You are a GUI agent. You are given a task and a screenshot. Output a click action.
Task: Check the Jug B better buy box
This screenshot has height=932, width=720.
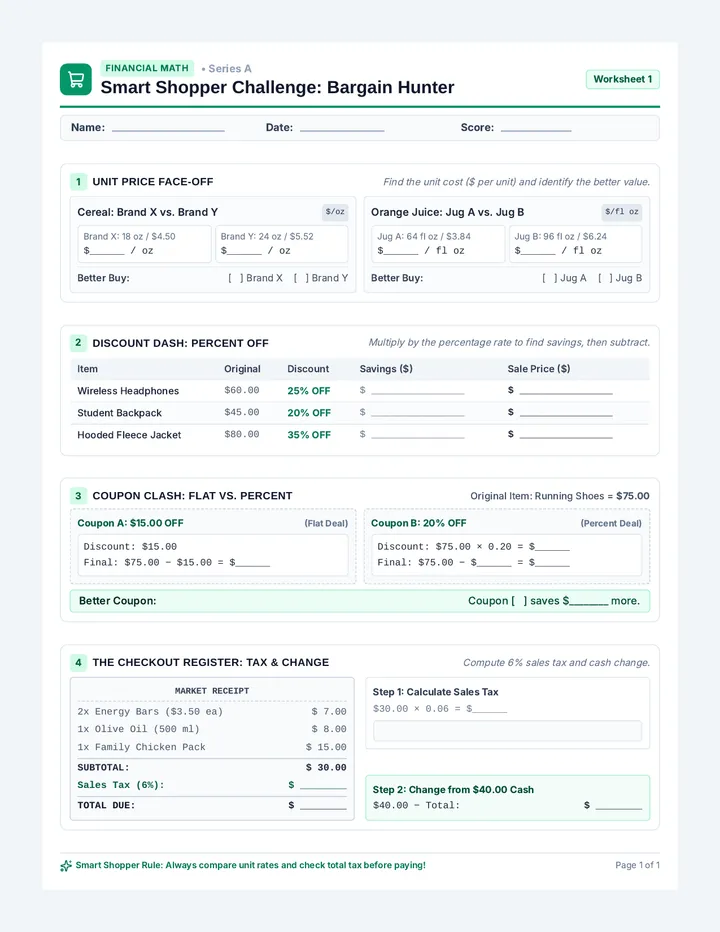605,278
